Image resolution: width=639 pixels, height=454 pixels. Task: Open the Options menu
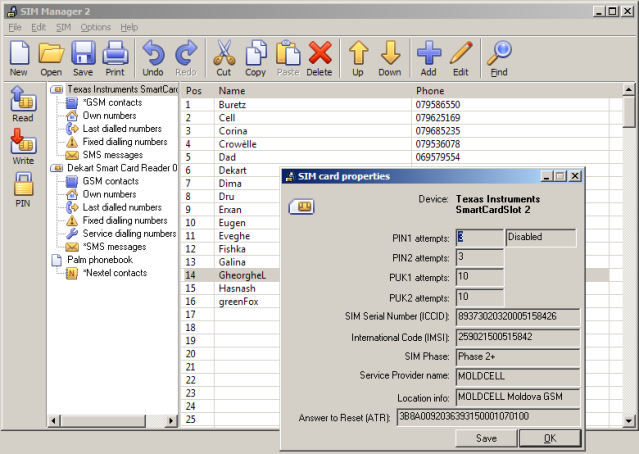pos(96,27)
